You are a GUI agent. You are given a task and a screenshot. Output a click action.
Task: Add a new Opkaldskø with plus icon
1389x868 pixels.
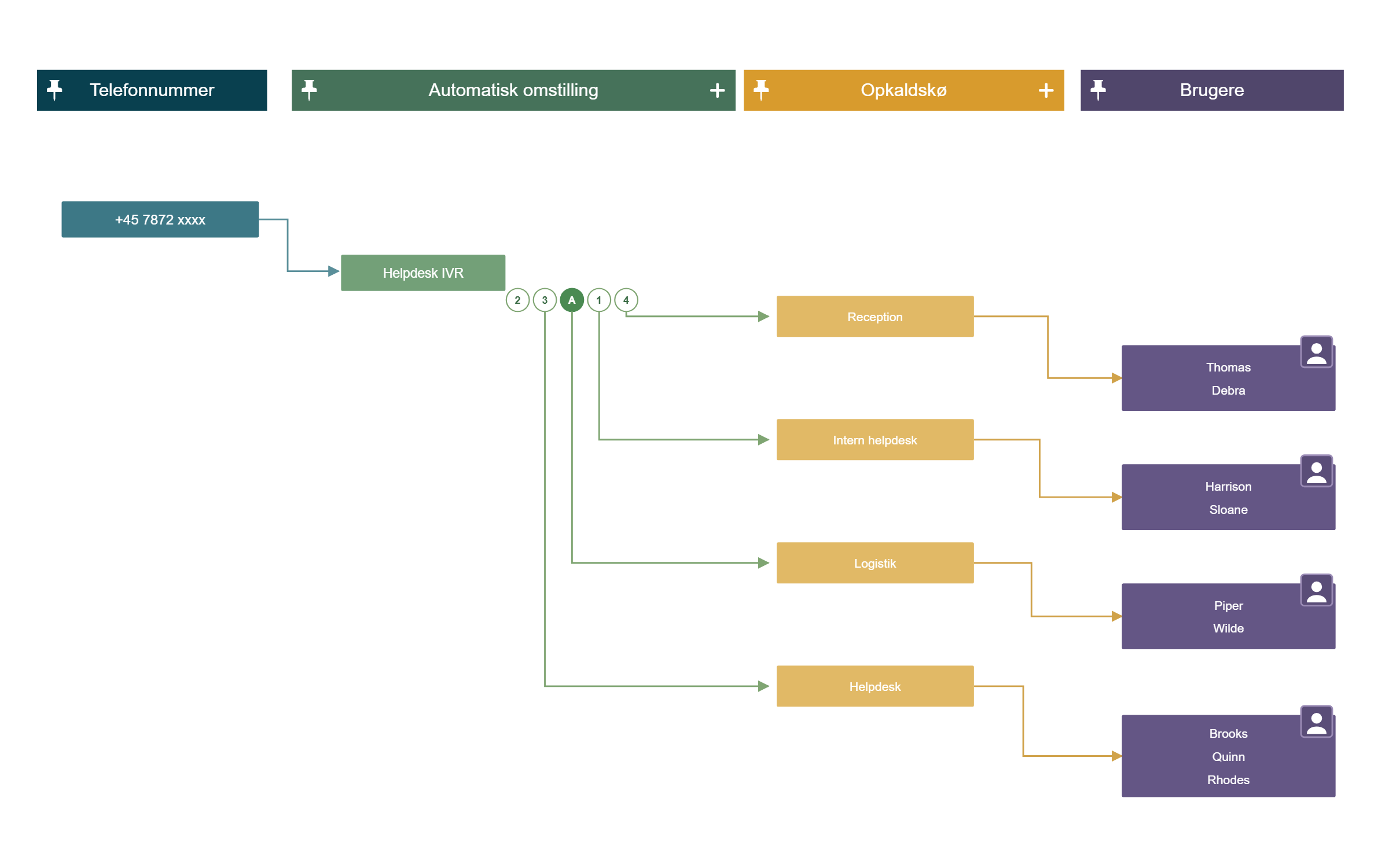coord(1046,90)
